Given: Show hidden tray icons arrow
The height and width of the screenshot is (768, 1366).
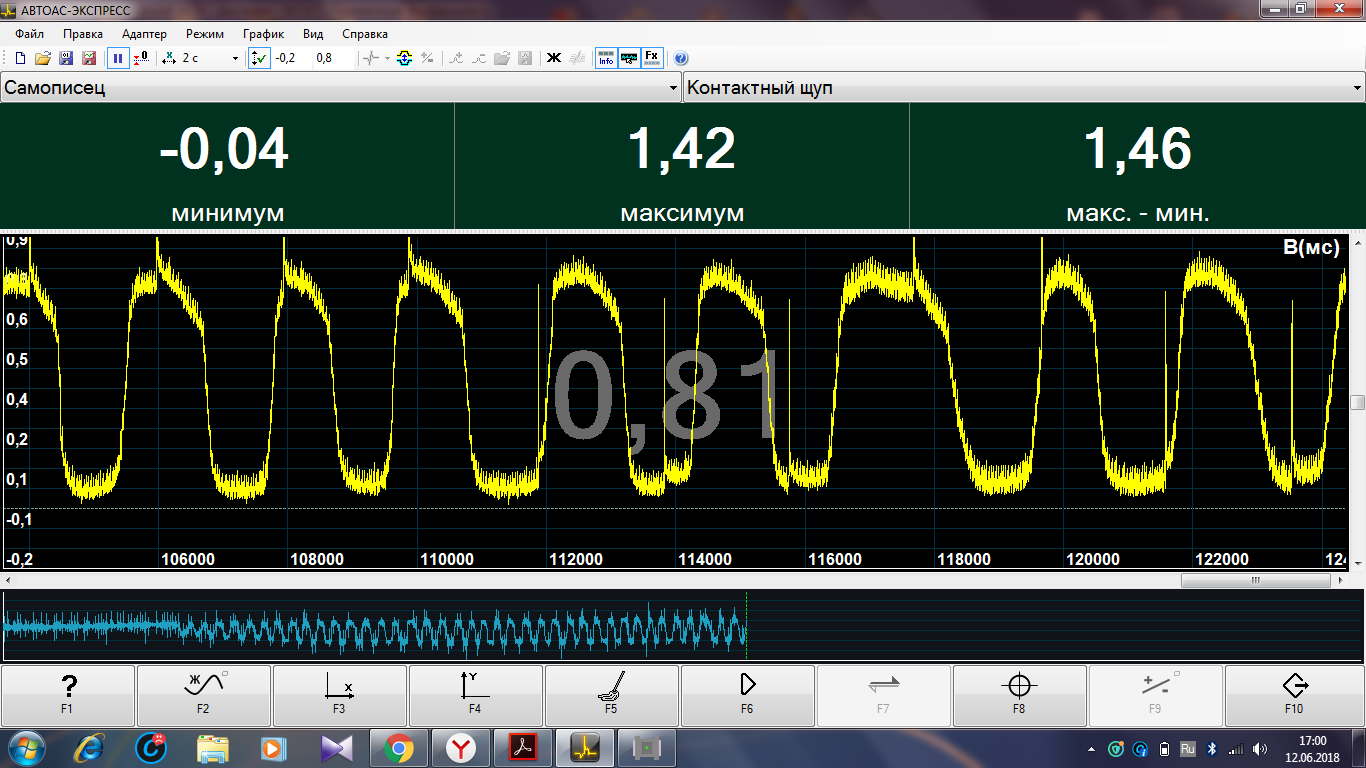Looking at the screenshot, I should coord(1091,748).
